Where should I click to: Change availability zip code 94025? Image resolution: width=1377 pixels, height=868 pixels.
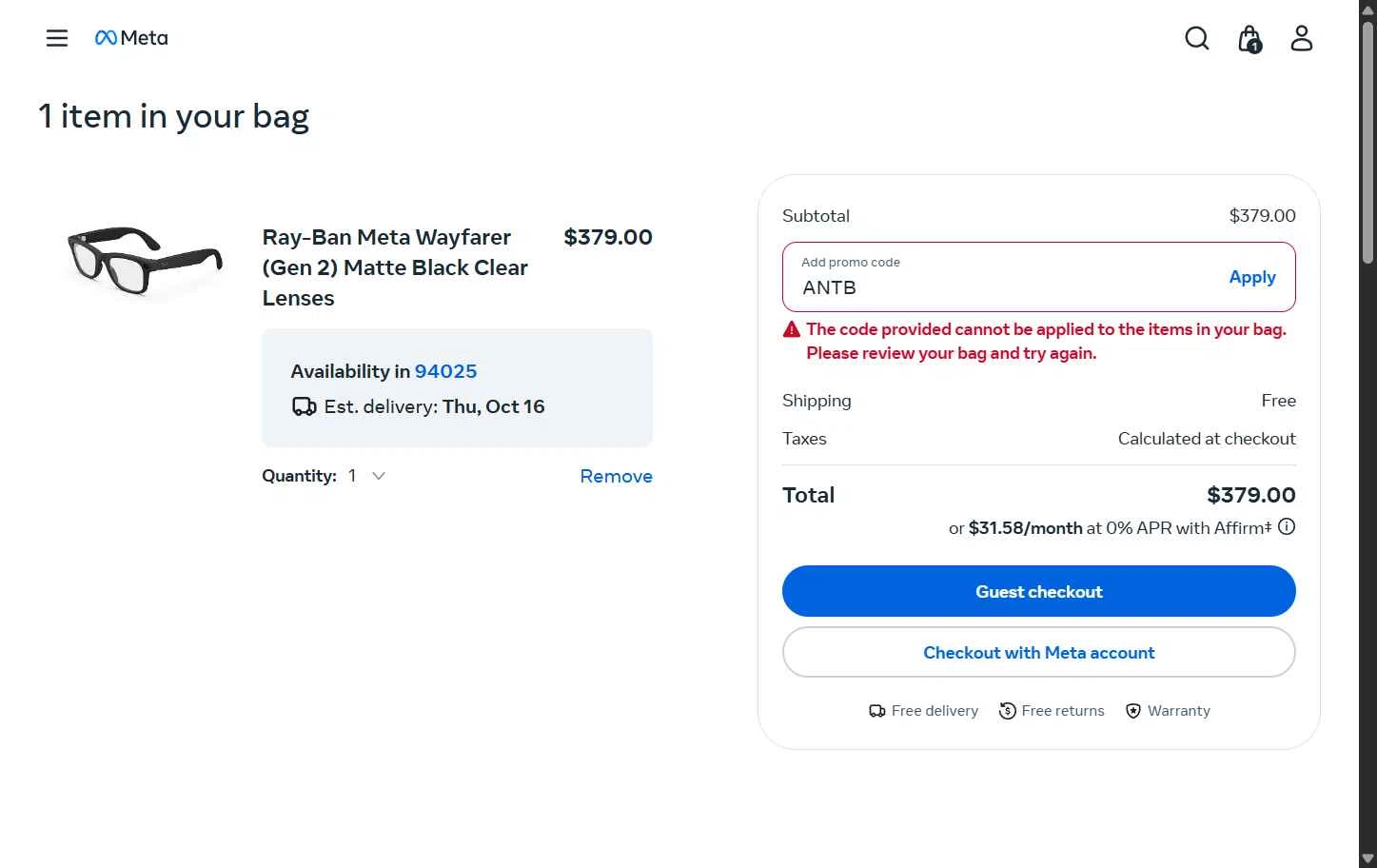445,371
